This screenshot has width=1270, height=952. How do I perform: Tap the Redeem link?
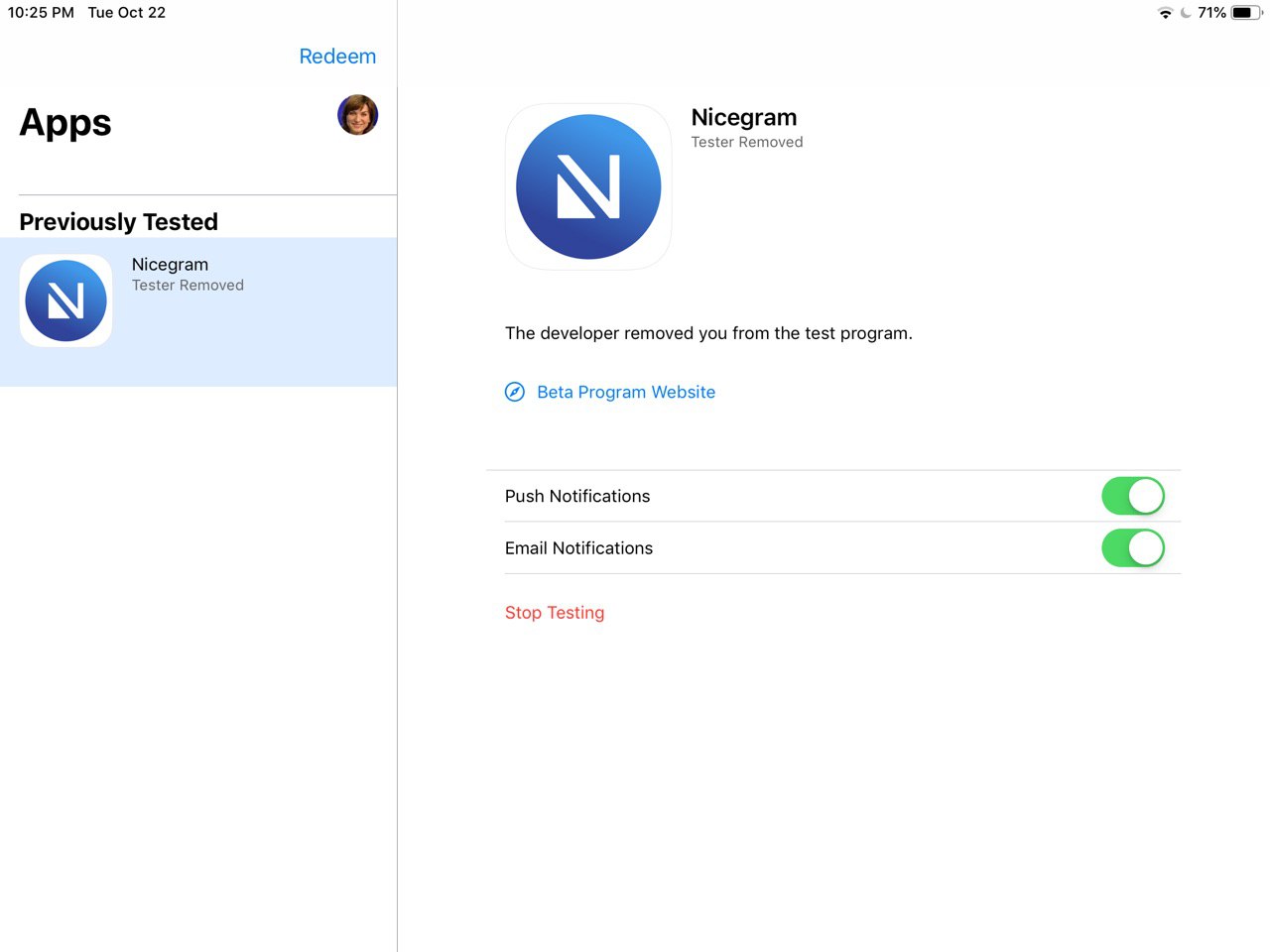click(x=337, y=57)
